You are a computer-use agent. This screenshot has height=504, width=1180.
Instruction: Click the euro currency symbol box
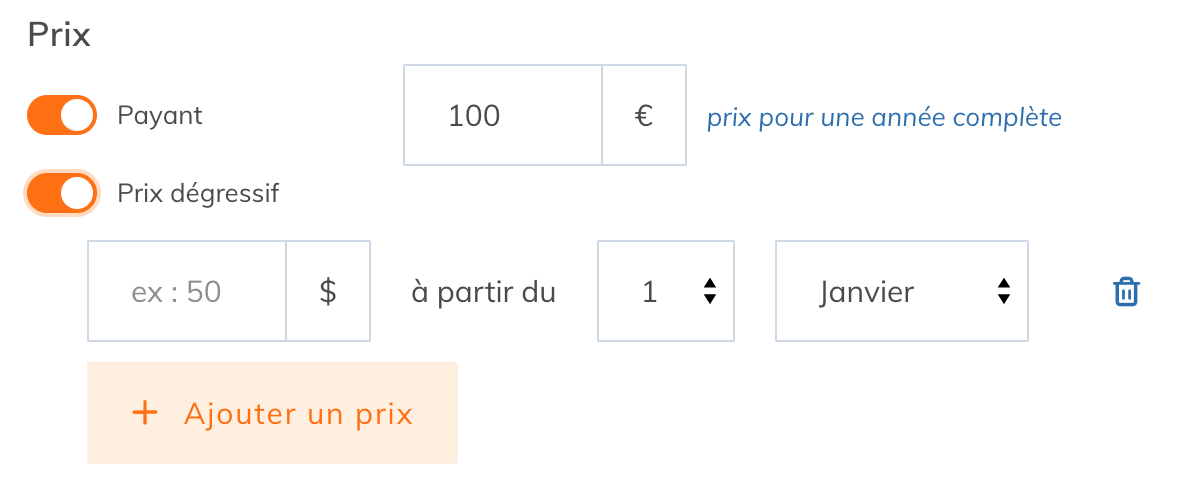point(644,115)
